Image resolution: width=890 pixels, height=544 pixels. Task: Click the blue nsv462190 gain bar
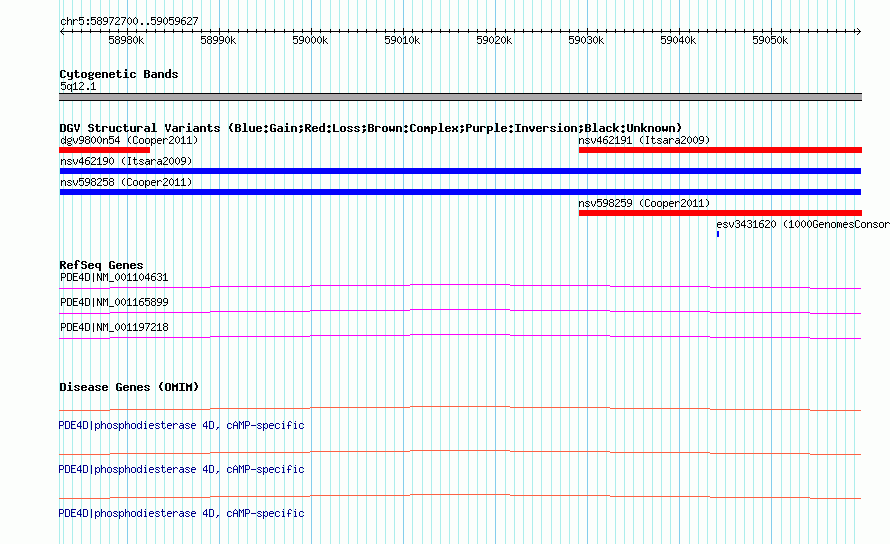(460, 171)
